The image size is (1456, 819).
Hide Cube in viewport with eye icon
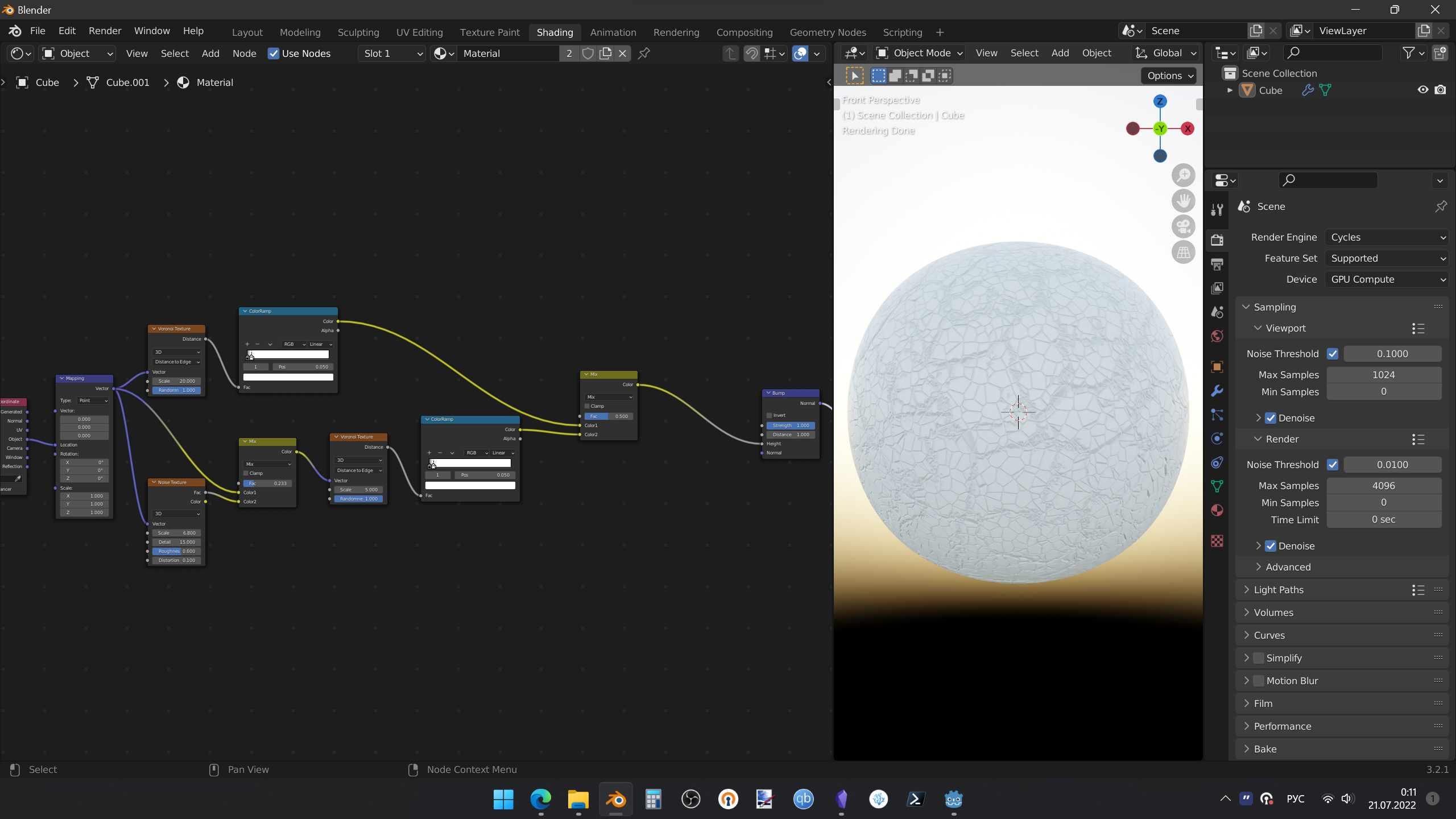[1422, 90]
